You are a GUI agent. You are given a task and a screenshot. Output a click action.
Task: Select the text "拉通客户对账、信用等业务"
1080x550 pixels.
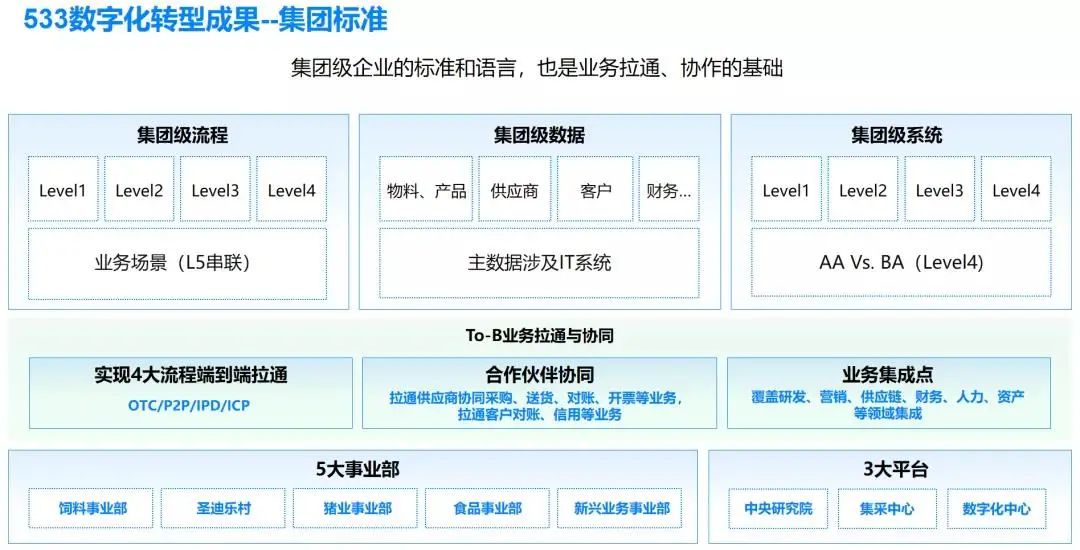coord(539,414)
